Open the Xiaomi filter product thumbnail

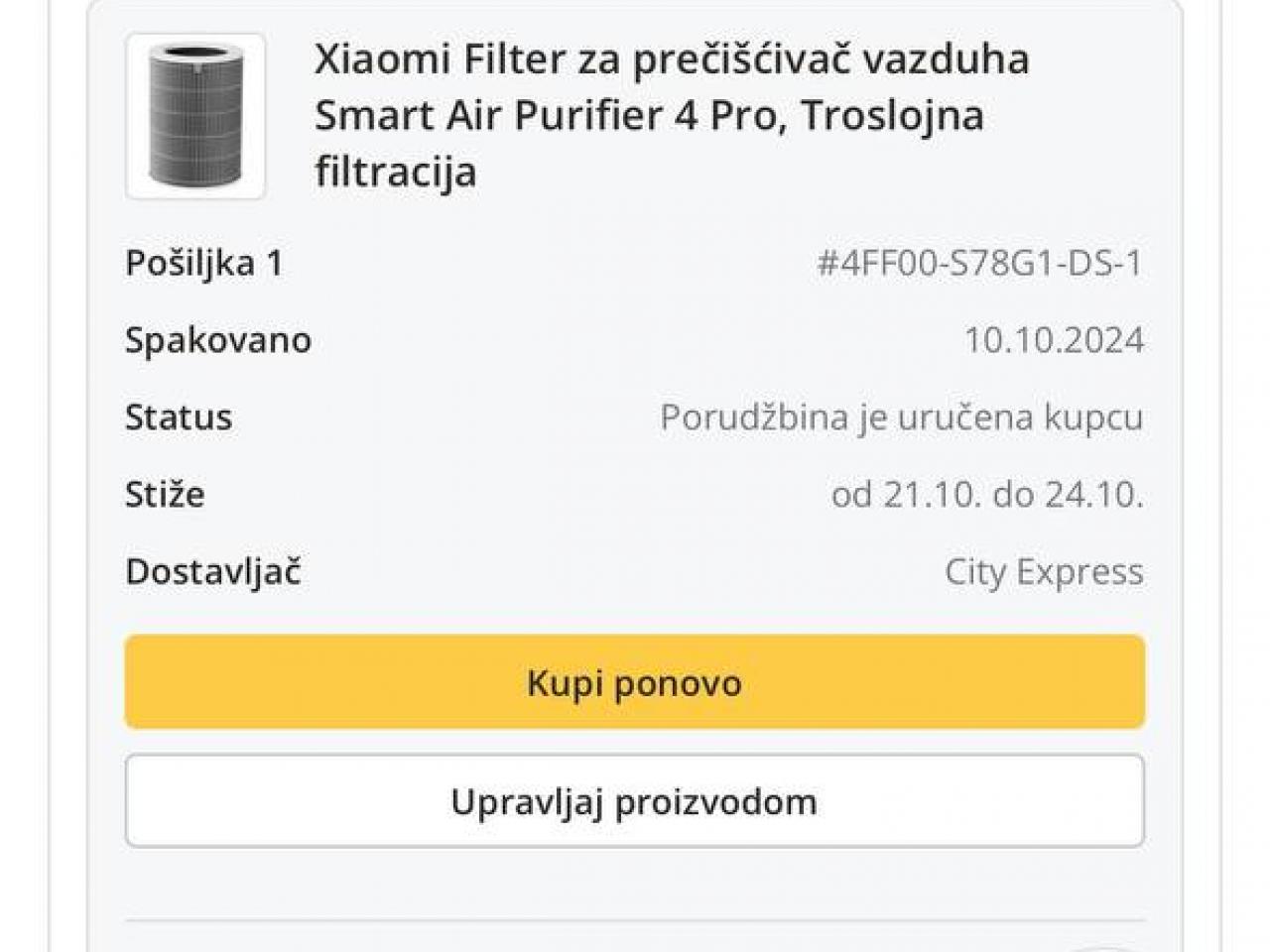tap(195, 116)
